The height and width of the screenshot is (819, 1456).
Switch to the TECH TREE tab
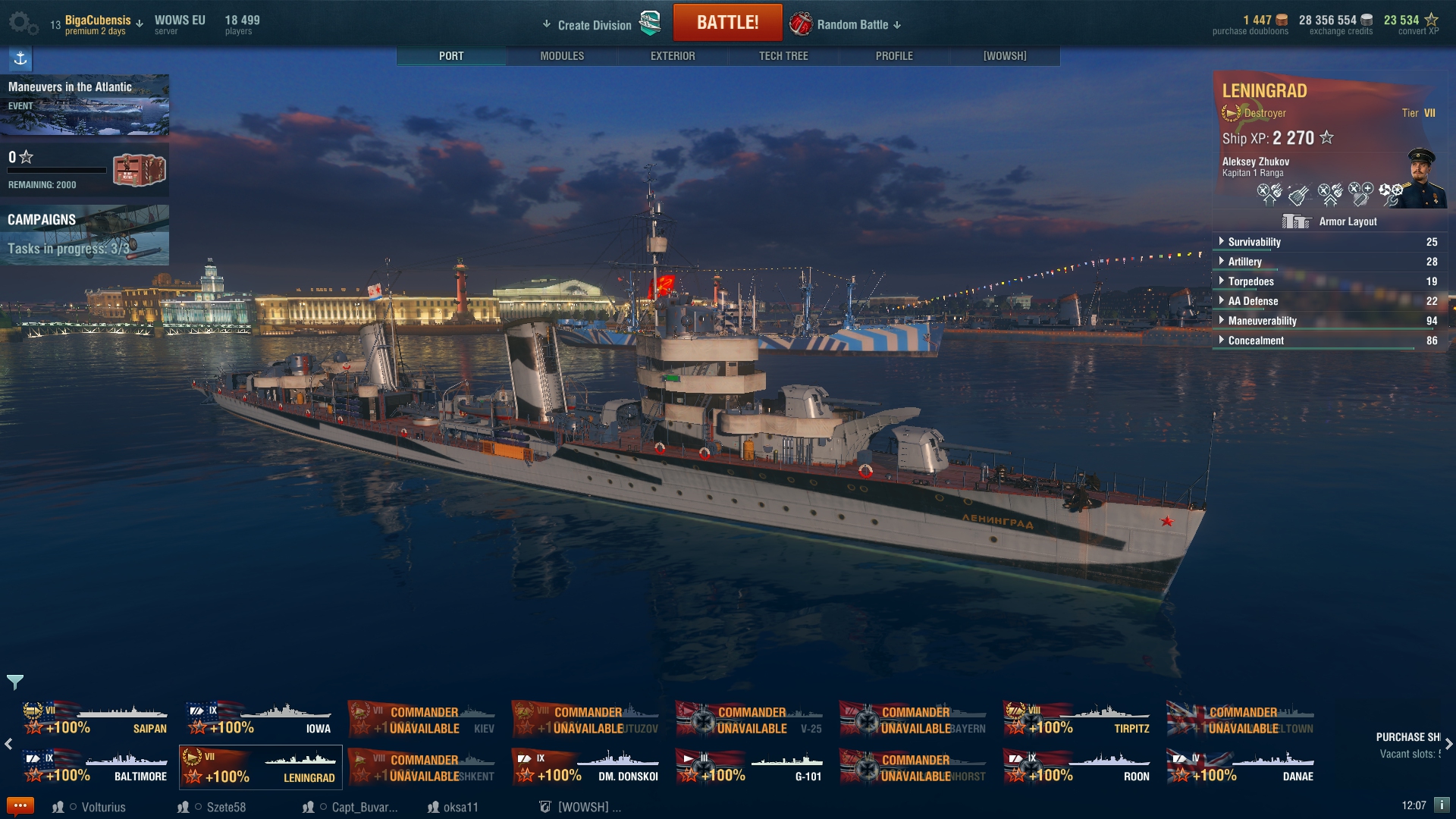pos(783,56)
